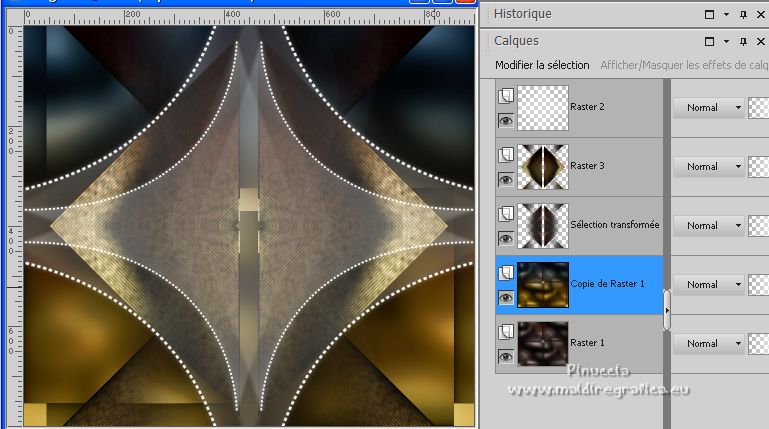Hide the Raster 2 layer eye icon
The image size is (769, 429).
pyautogui.click(x=506, y=121)
